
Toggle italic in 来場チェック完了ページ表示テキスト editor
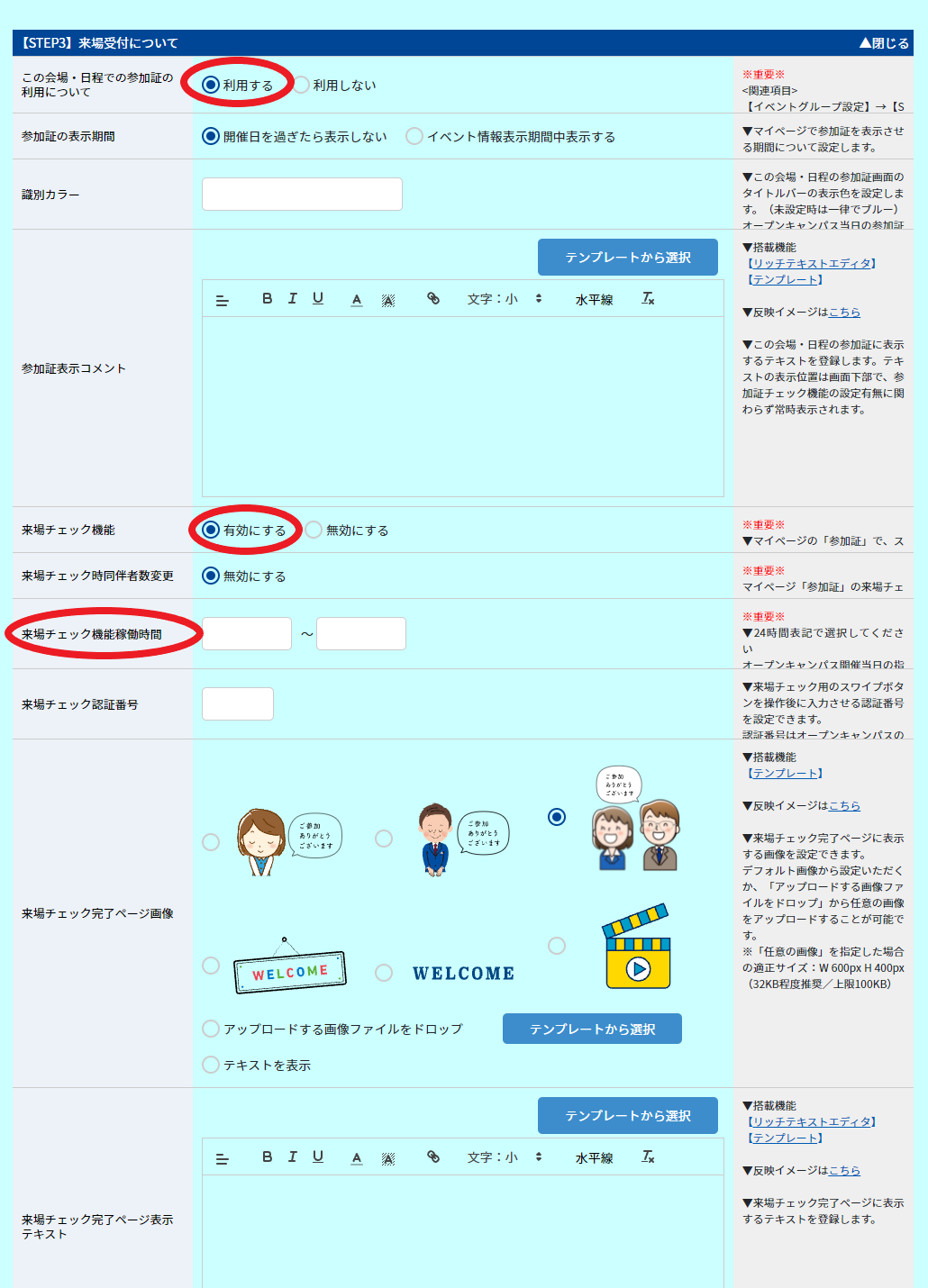click(293, 1156)
